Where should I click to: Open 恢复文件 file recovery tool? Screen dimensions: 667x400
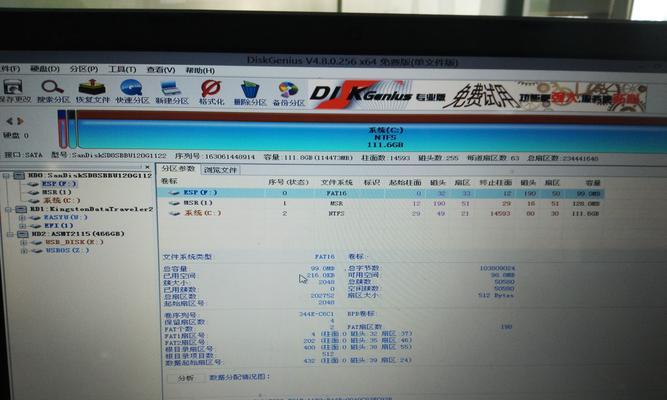click(92, 87)
